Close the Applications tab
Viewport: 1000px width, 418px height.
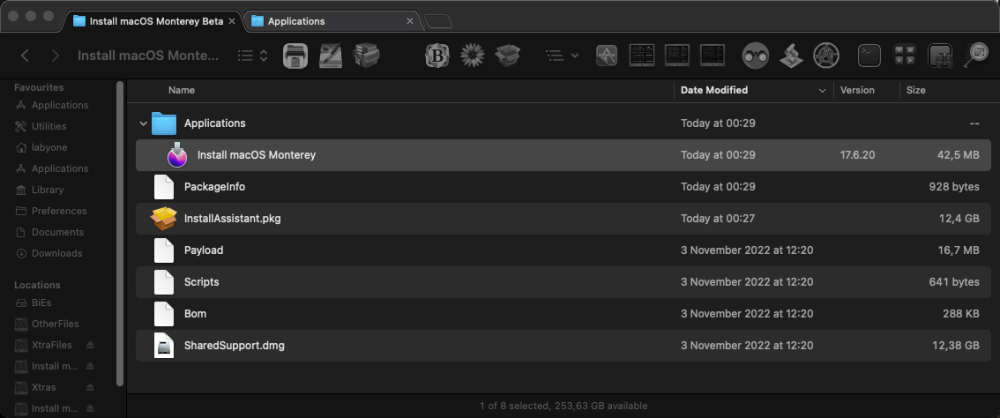(x=410, y=21)
